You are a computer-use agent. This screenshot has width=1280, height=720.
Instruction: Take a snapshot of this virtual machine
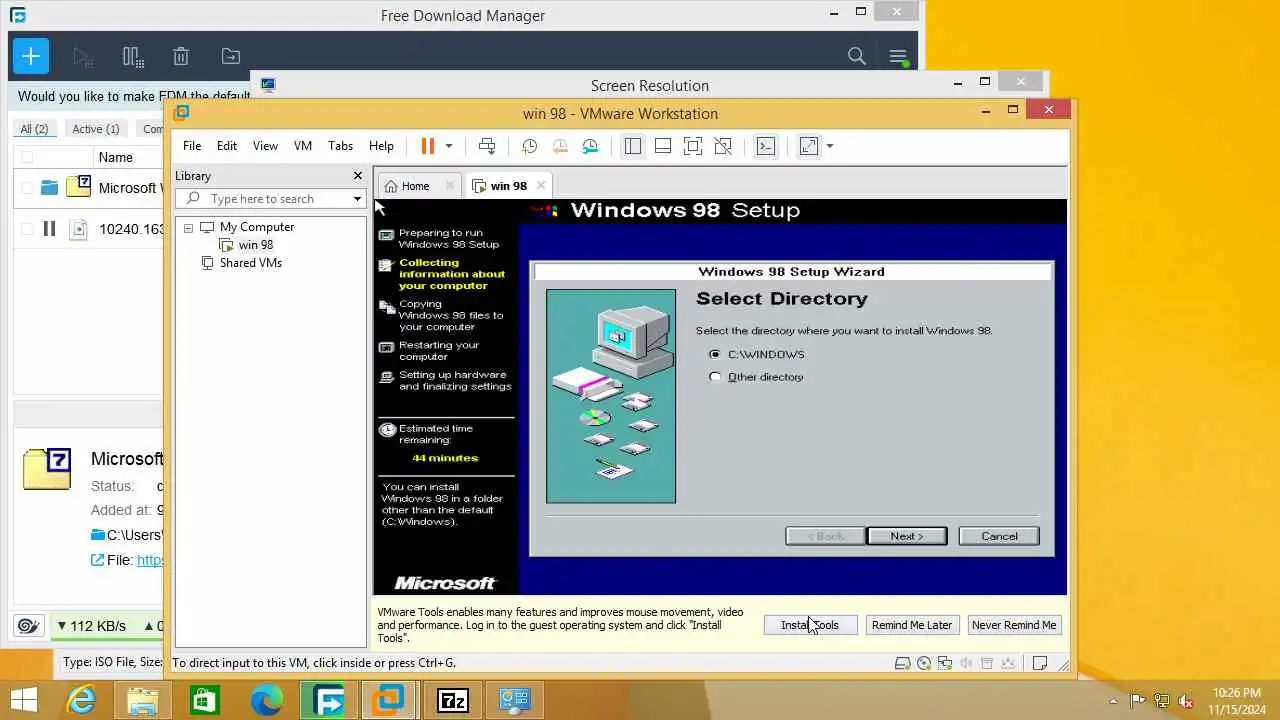click(529, 146)
